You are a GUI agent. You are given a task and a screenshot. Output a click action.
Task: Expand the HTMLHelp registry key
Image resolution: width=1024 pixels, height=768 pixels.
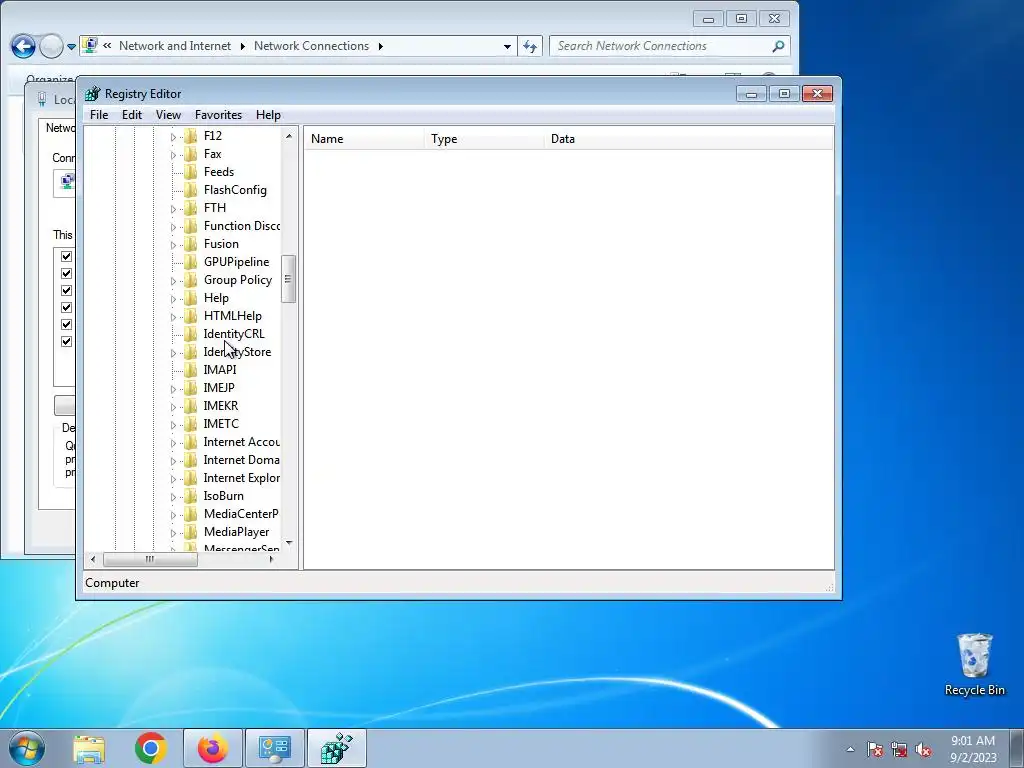click(173, 317)
